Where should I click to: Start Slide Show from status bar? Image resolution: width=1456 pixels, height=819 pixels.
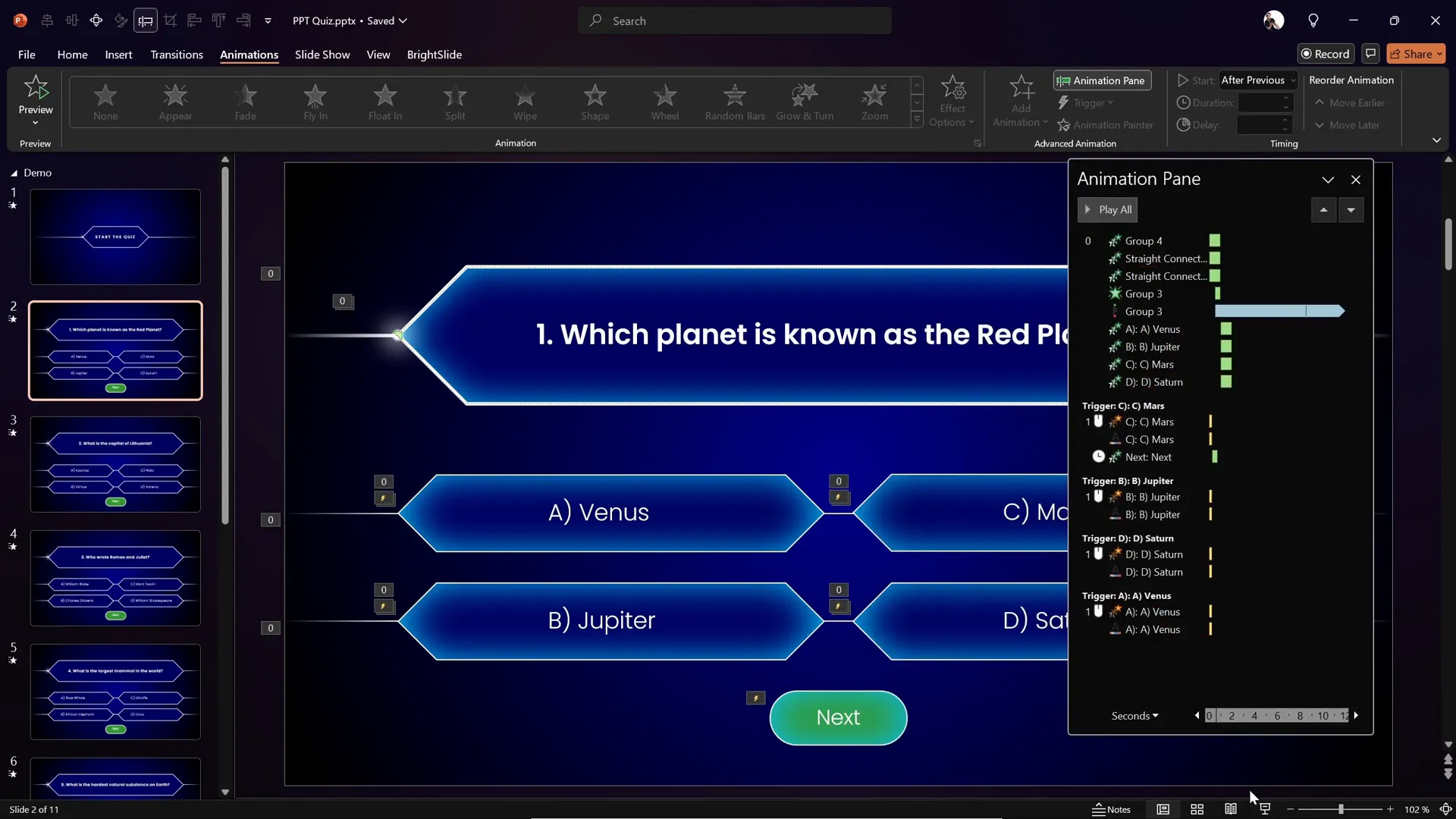tap(1265, 809)
